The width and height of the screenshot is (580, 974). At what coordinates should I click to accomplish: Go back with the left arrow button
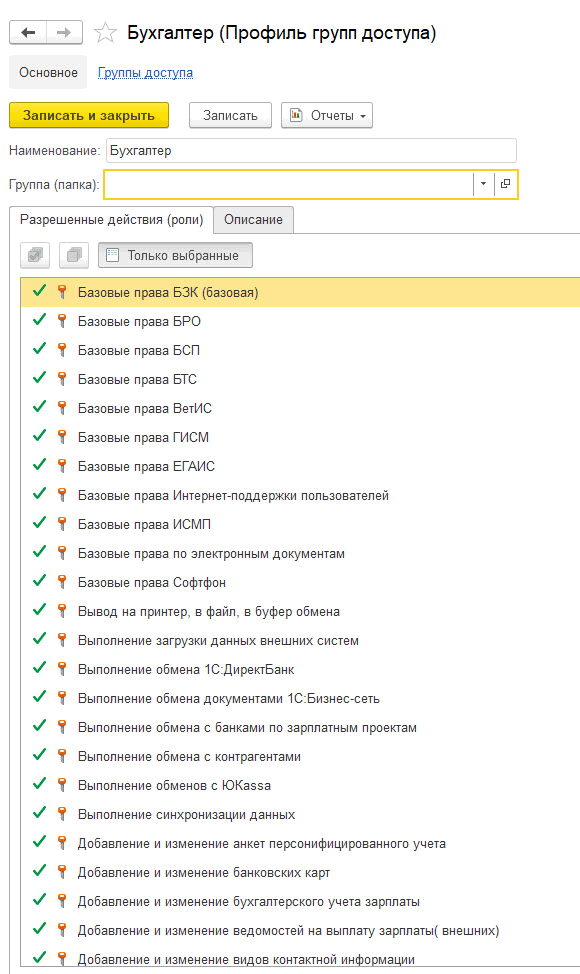point(28,32)
